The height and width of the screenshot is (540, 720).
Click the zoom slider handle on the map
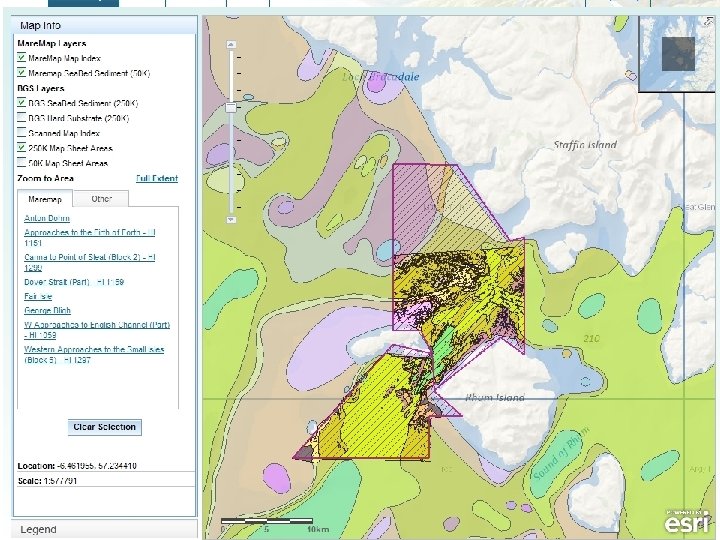pyautogui.click(x=231, y=107)
